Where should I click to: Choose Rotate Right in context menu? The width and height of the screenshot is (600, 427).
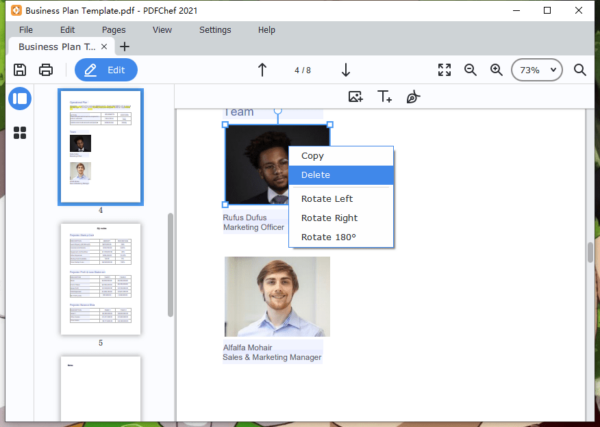[341, 218]
